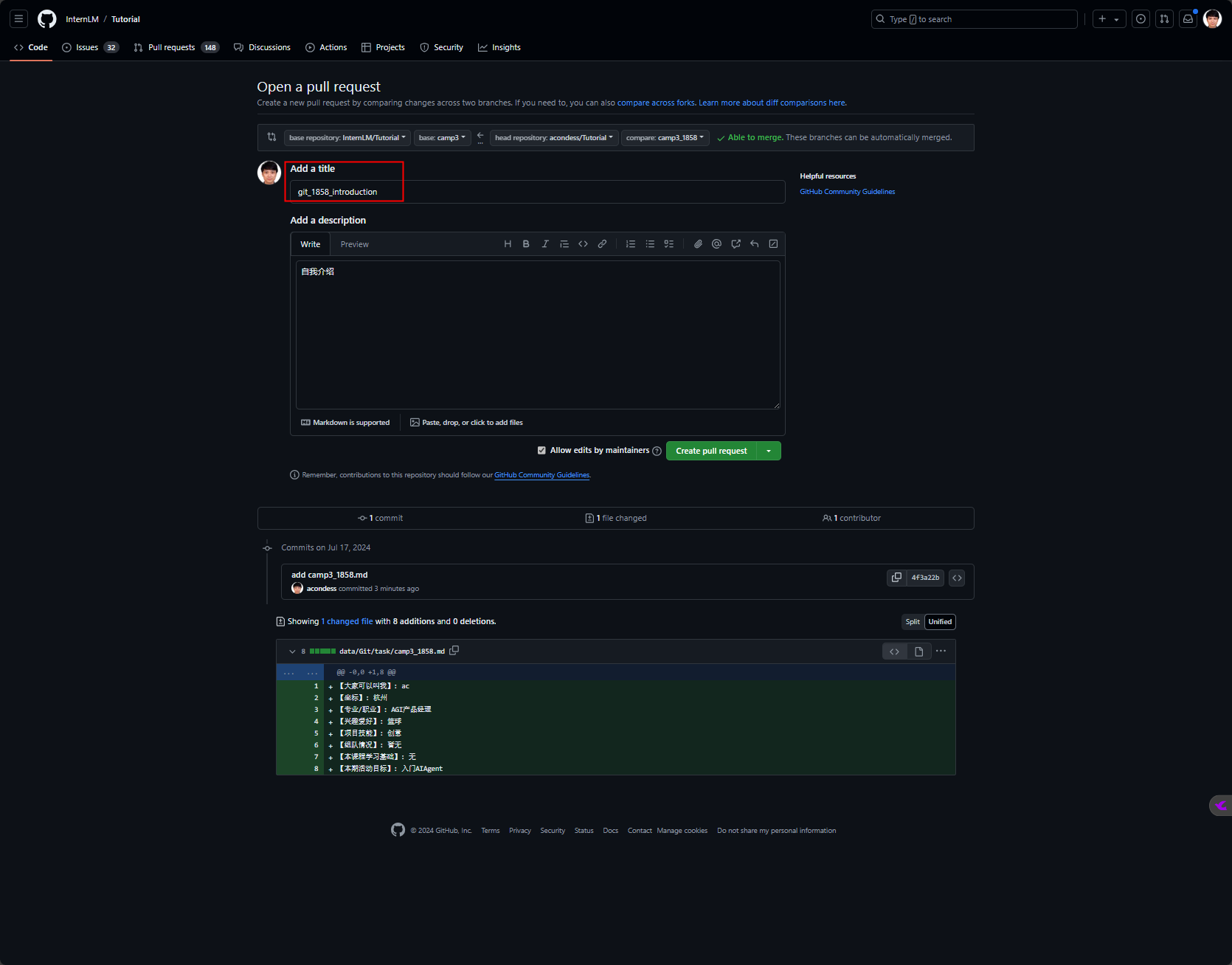Switch diff view to Unified
Image resolution: width=1232 pixels, height=965 pixels.
click(940, 622)
